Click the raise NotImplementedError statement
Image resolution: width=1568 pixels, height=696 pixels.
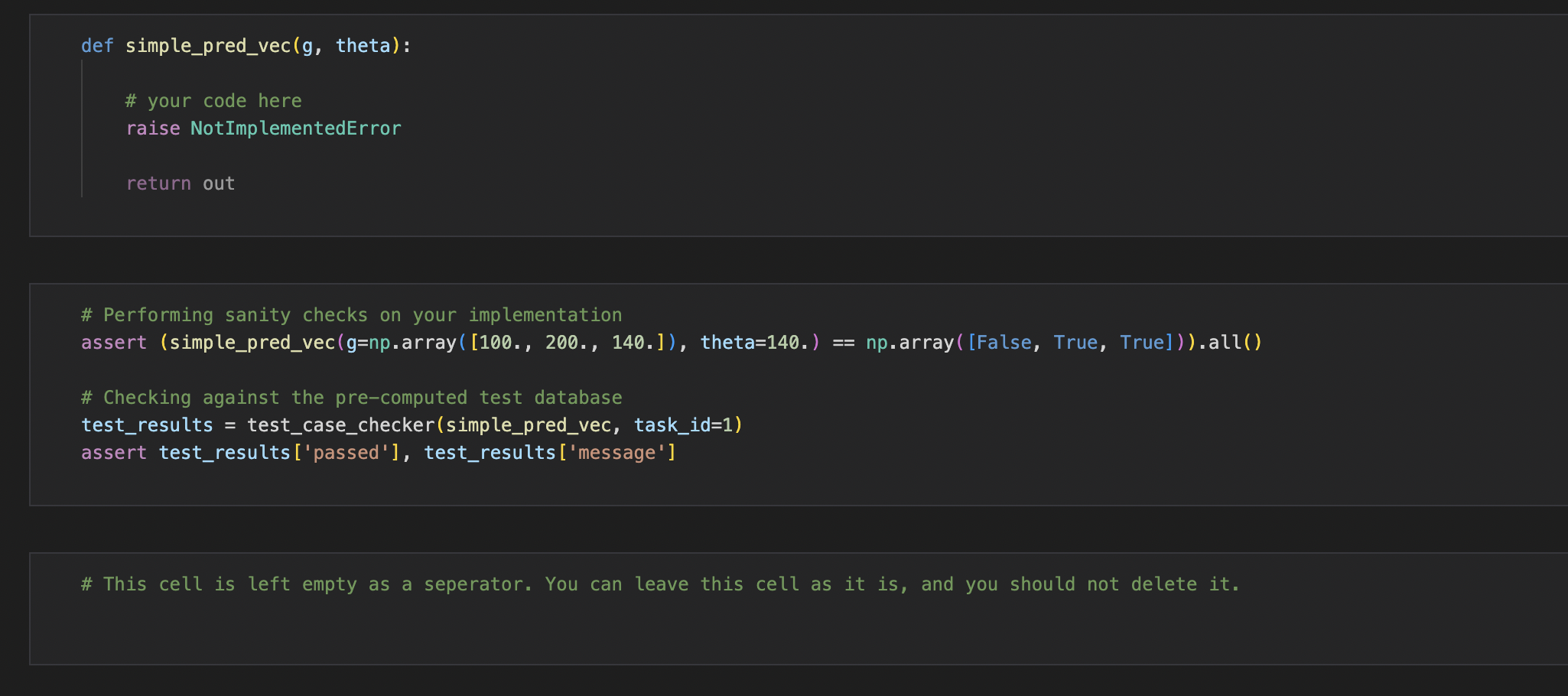click(x=264, y=128)
